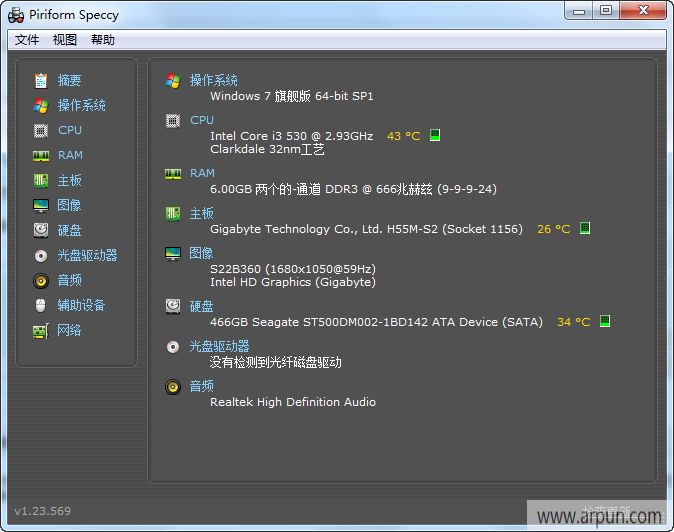Click the text Windows 7 旗舰版 64-bit SP1
Screen dimensions: 674x532
pyautogui.click(x=292, y=96)
